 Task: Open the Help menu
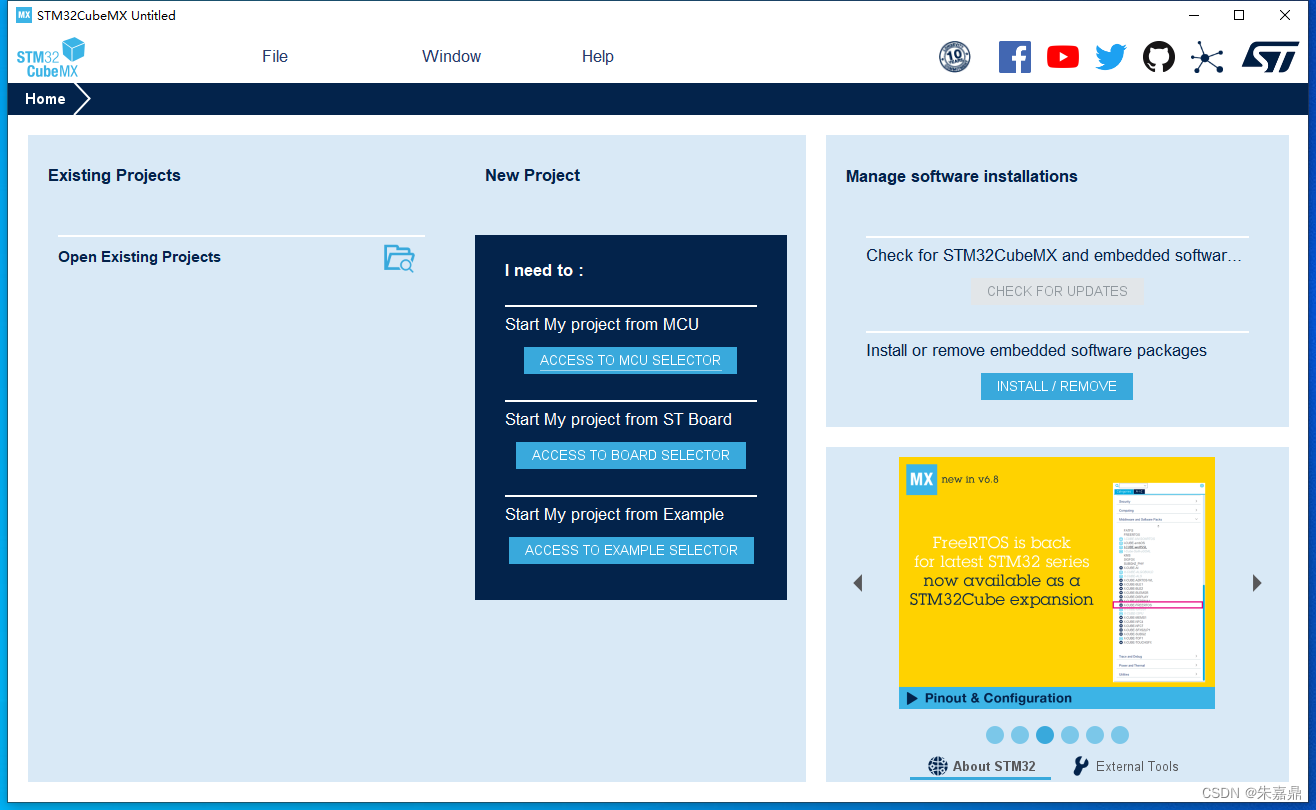pos(598,56)
